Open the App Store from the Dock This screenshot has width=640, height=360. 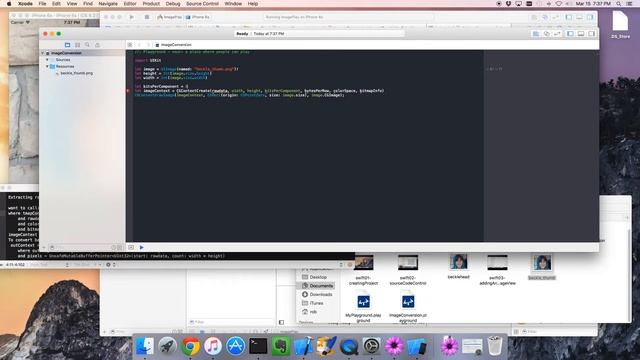point(236,346)
